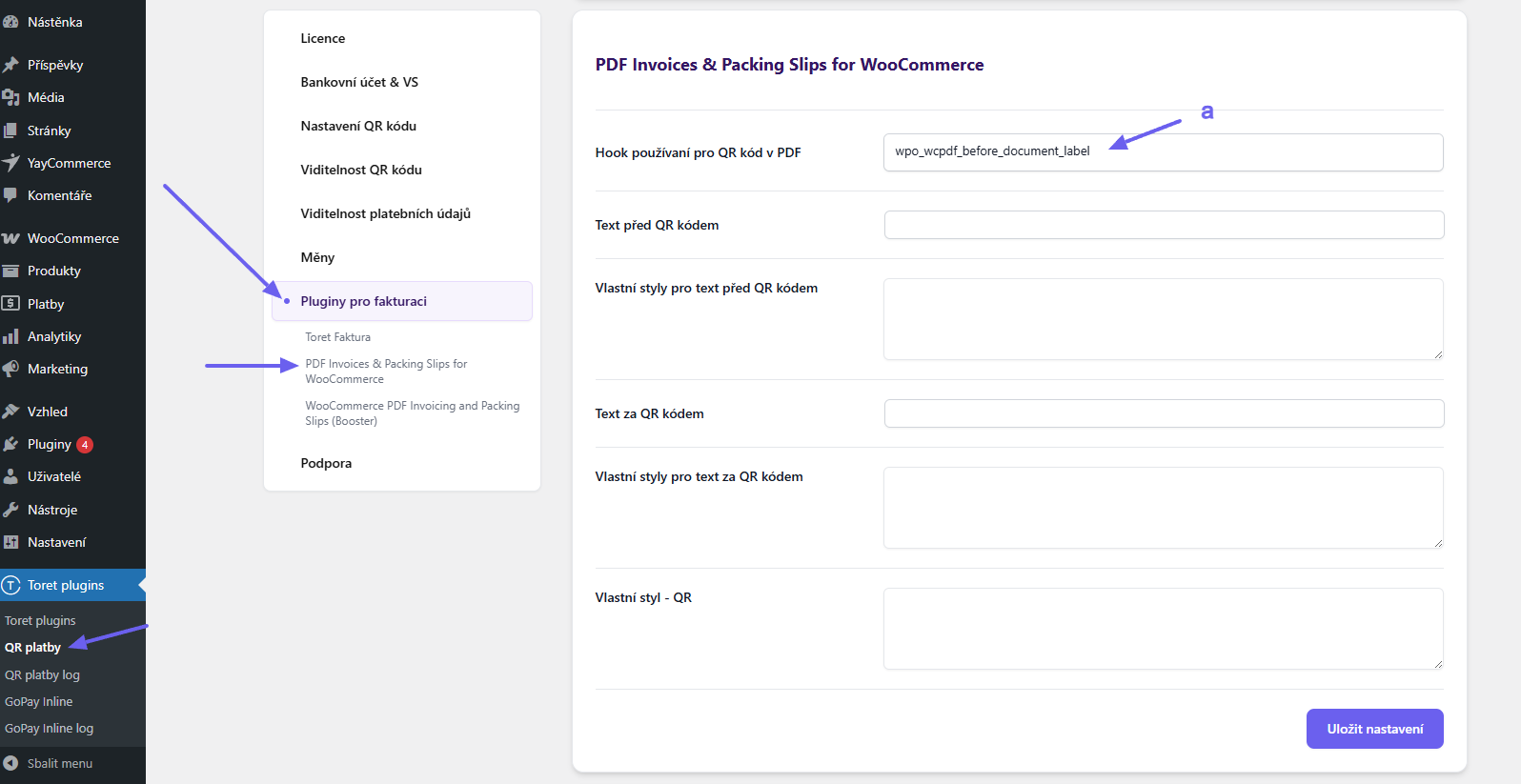Click the Text před QR kódem field
This screenshot has height=784, width=1521.
click(1164, 225)
